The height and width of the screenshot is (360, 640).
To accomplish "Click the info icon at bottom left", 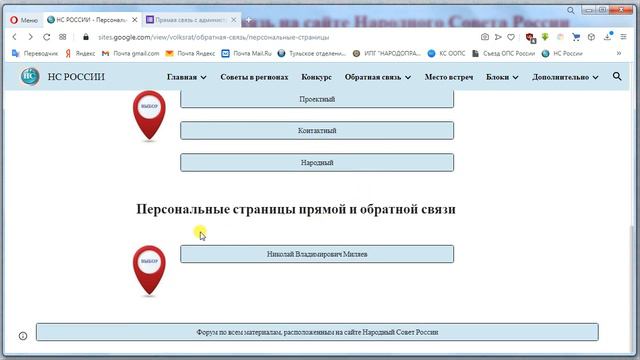I will [23, 336].
